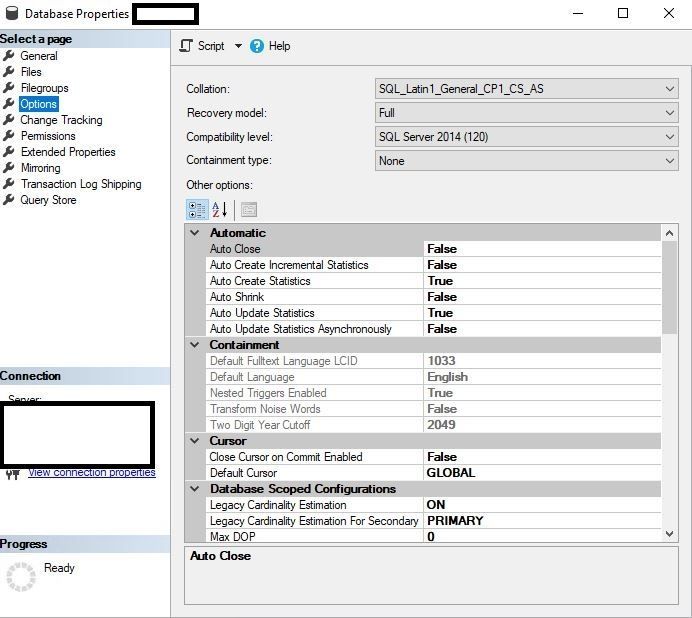692x618 pixels.
Task: Maximize the Database Properties window
Action: coord(623,13)
